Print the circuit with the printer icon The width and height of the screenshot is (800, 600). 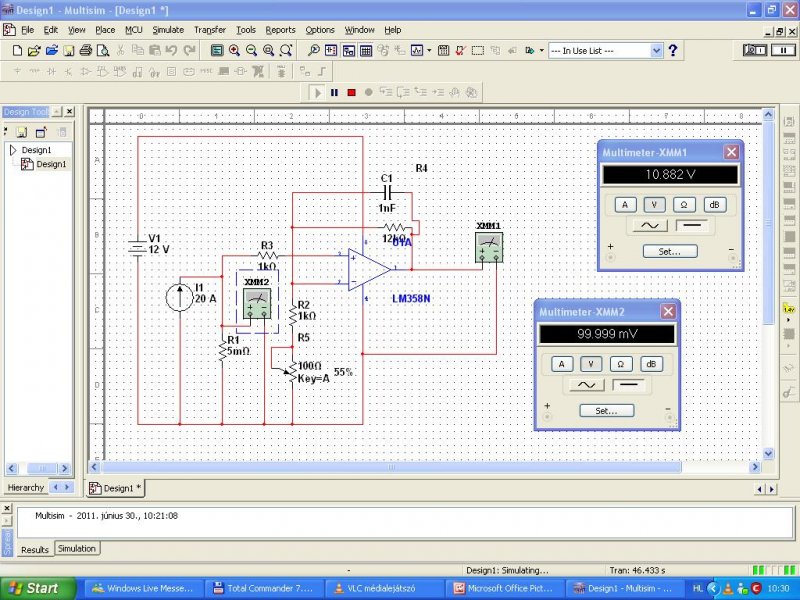(x=86, y=51)
